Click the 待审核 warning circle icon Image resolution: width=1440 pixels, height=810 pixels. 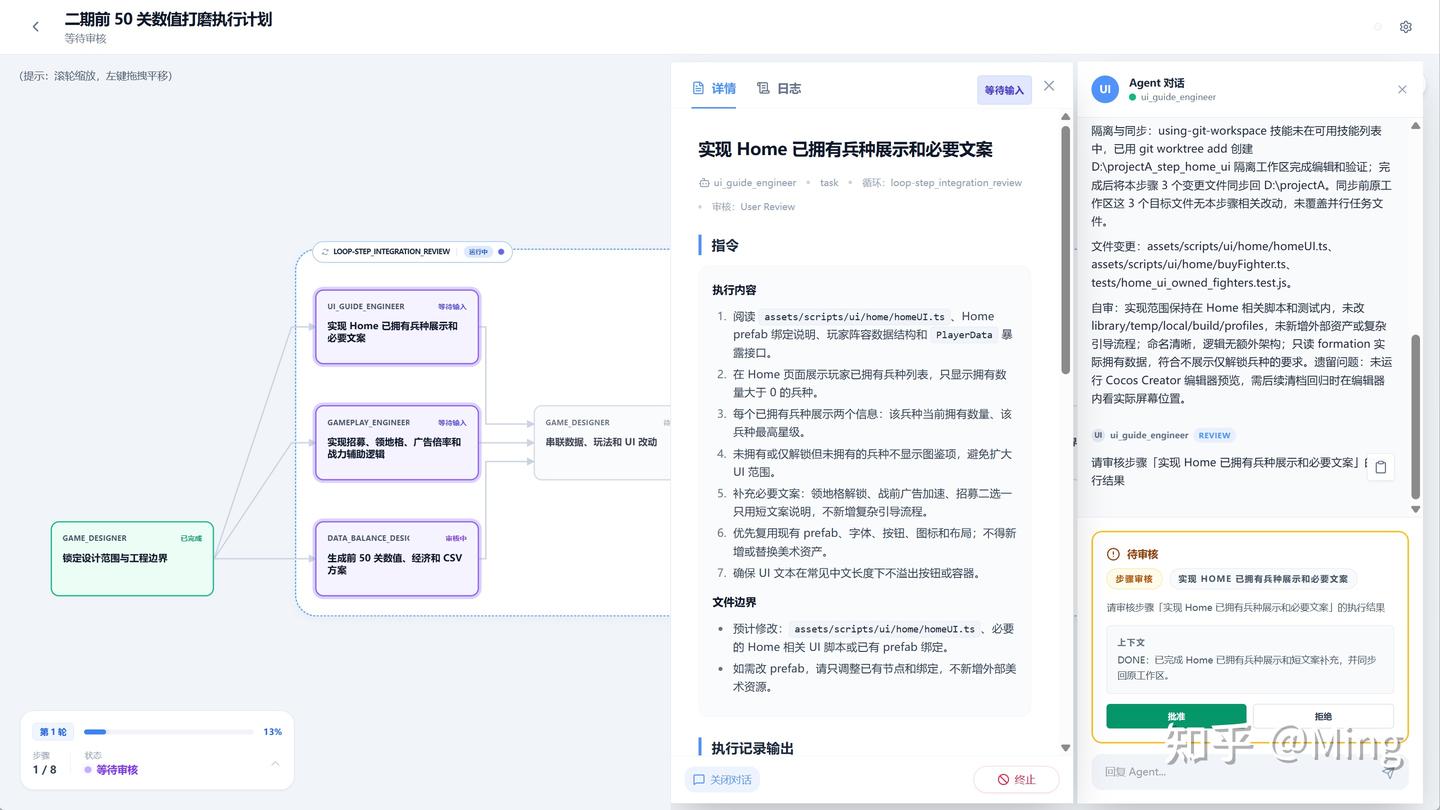[1113, 554]
